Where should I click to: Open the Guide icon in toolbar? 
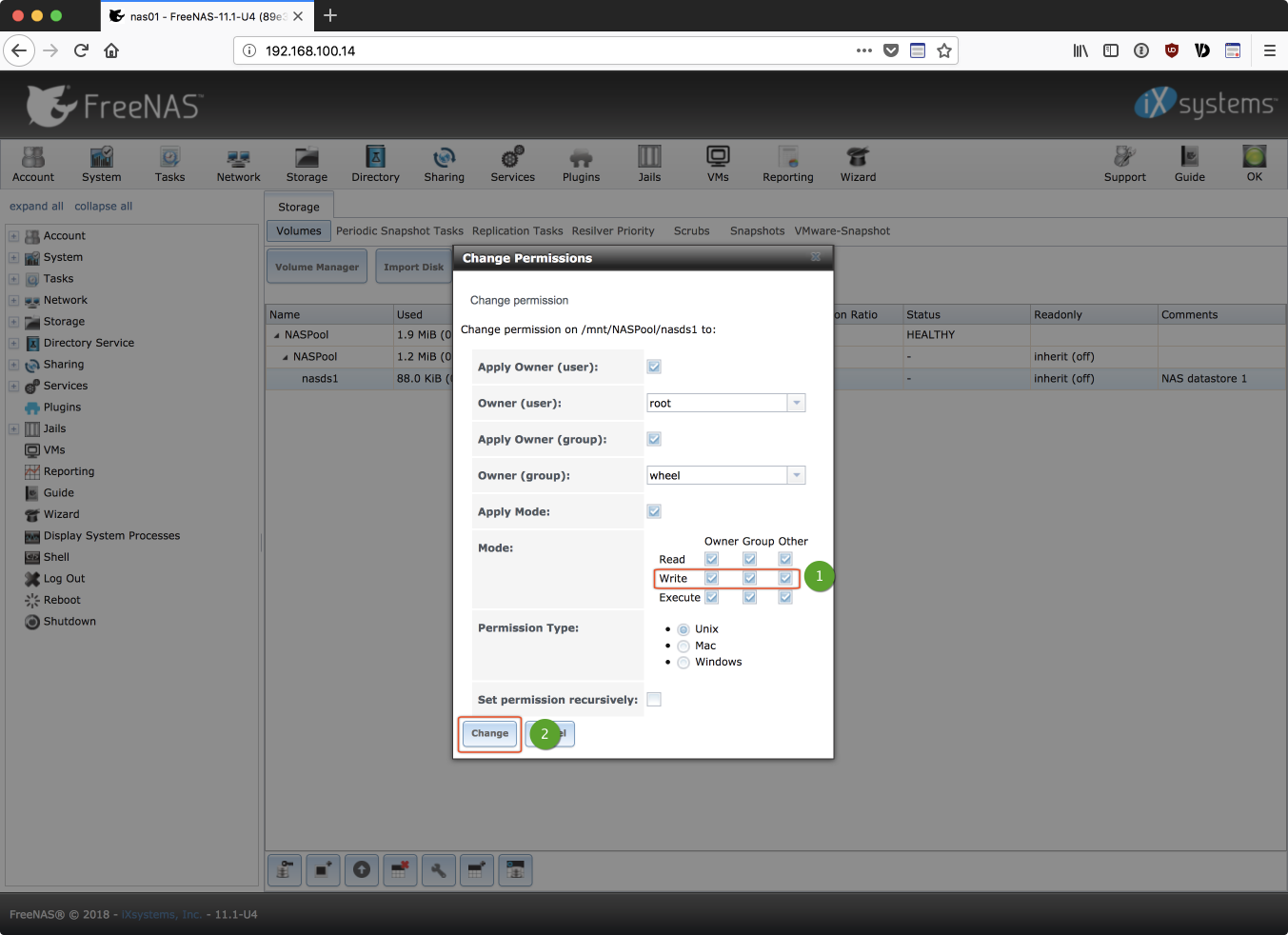tap(1189, 164)
